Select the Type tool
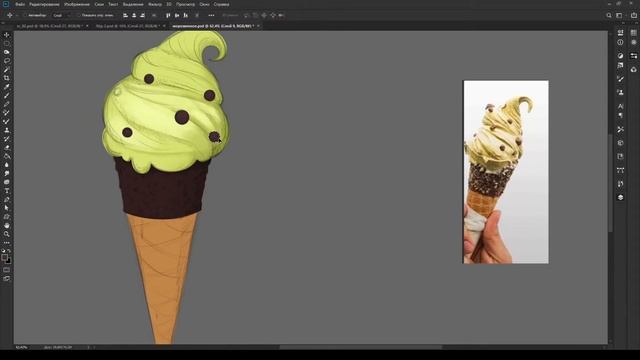The width and height of the screenshot is (640, 360). pos(7,191)
